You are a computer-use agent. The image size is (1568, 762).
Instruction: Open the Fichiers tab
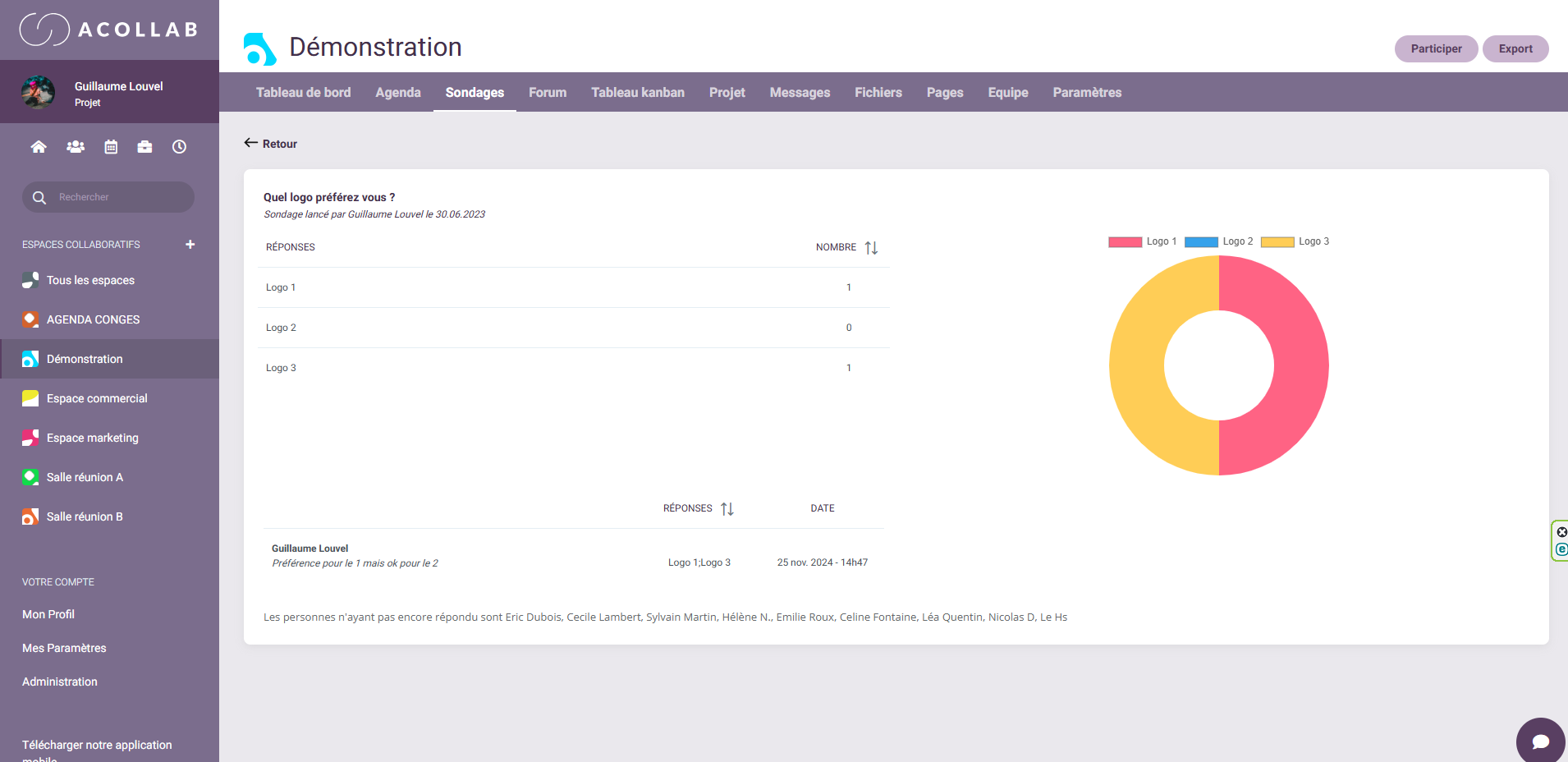coord(878,93)
